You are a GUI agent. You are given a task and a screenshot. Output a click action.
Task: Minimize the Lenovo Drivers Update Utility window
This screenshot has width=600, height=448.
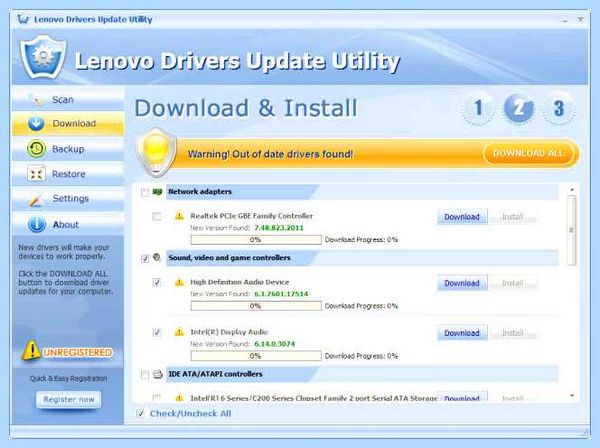click(x=565, y=20)
